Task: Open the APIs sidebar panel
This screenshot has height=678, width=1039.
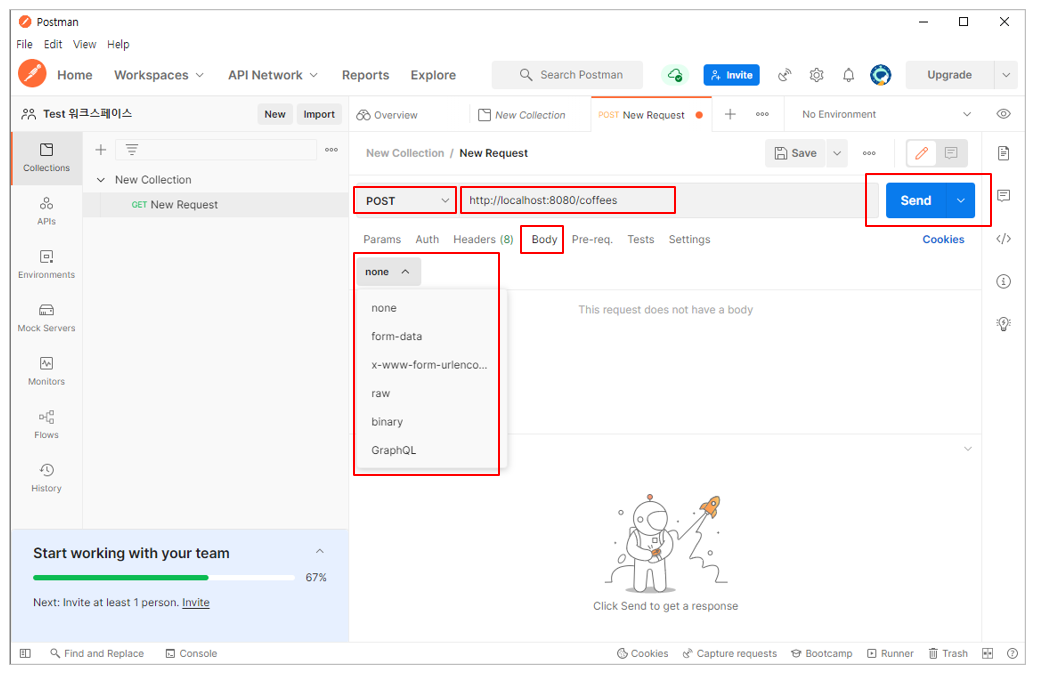Action: (x=46, y=211)
